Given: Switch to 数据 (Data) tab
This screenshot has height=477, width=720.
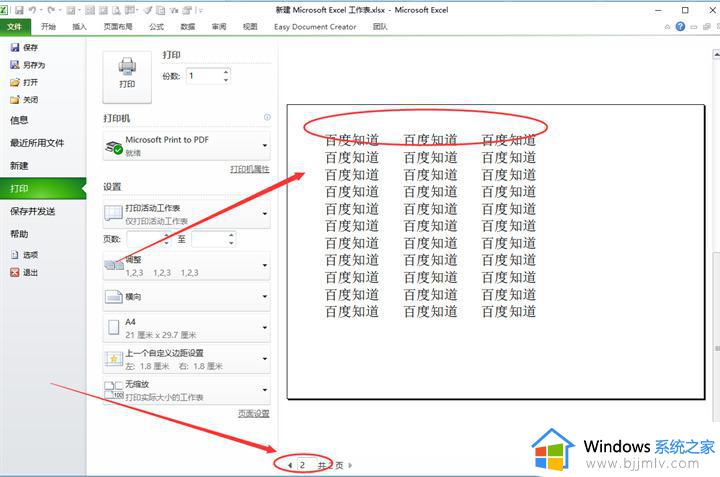Looking at the screenshot, I should 188,27.
